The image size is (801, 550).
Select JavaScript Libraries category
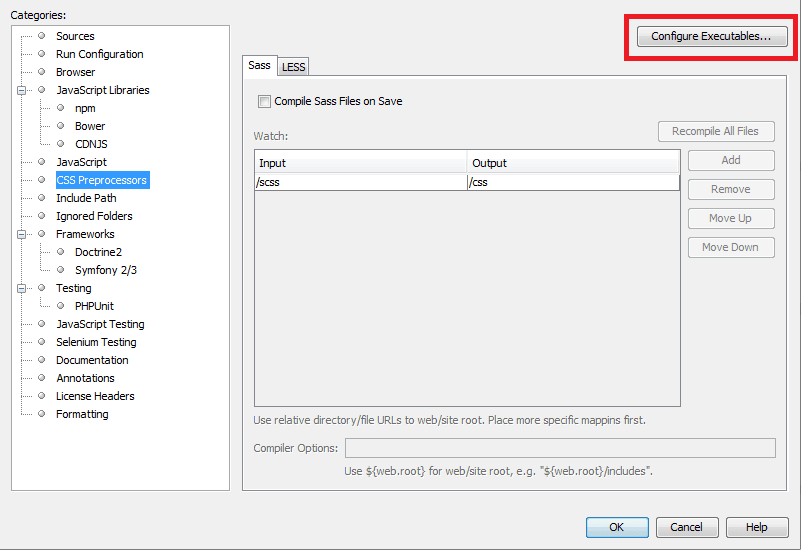(x=103, y=90)
